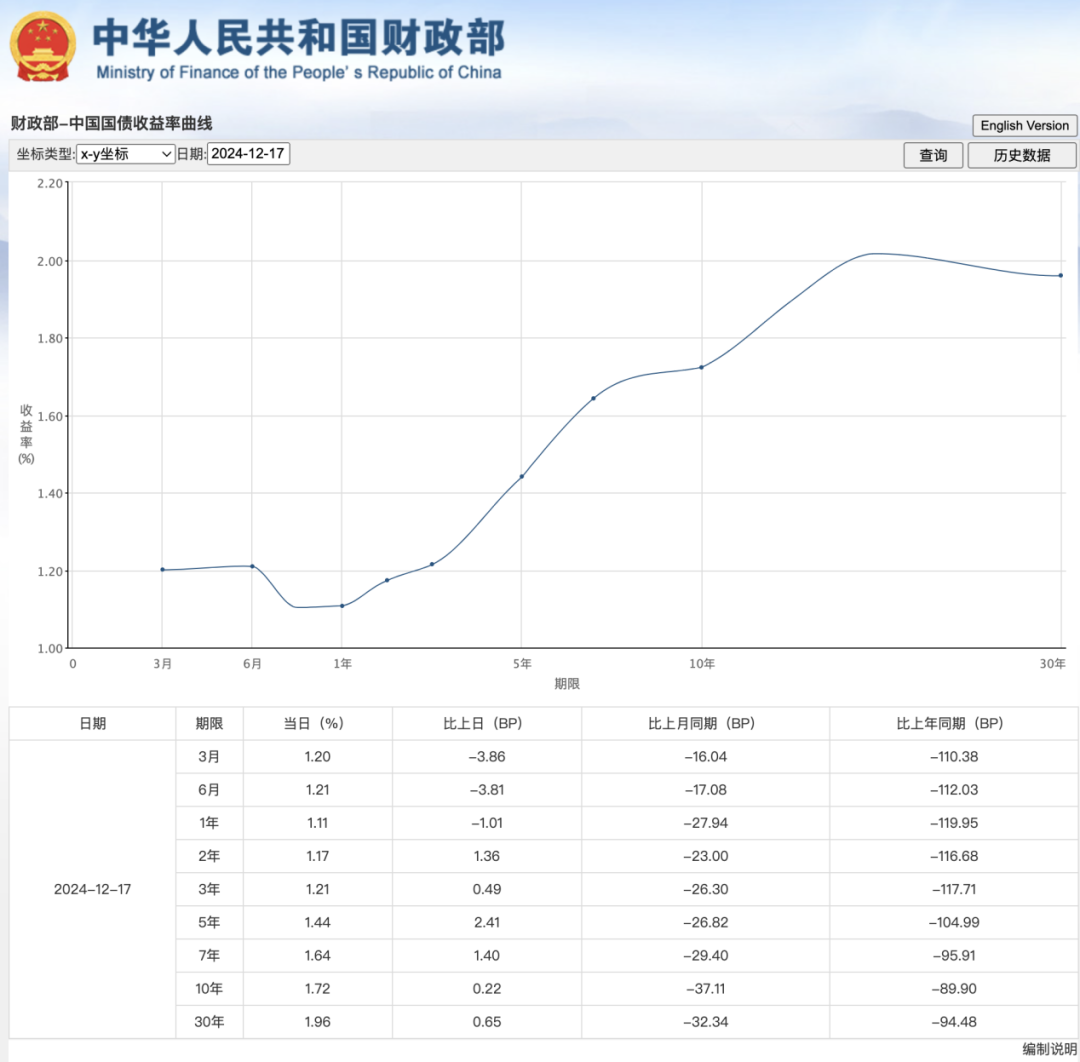
Task: Click the 1.17 yield value for 2年
Action: (x=318, y=855)
